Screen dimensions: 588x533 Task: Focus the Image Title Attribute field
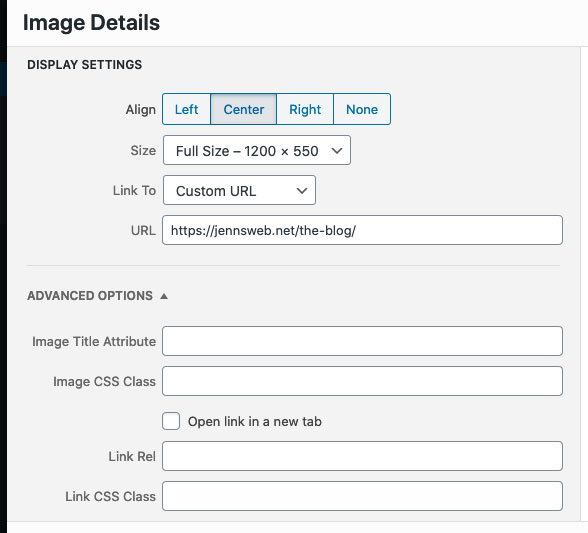click(362, 341)
